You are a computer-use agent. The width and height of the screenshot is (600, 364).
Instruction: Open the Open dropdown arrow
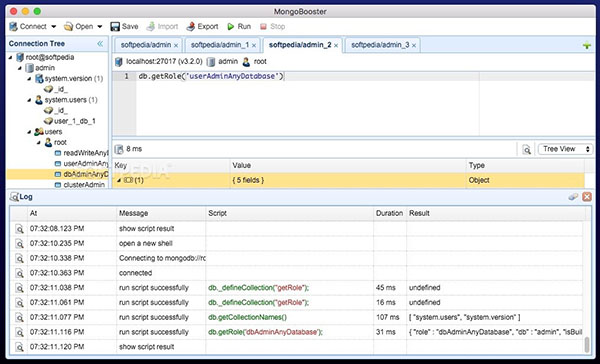[x=100, y=26]
